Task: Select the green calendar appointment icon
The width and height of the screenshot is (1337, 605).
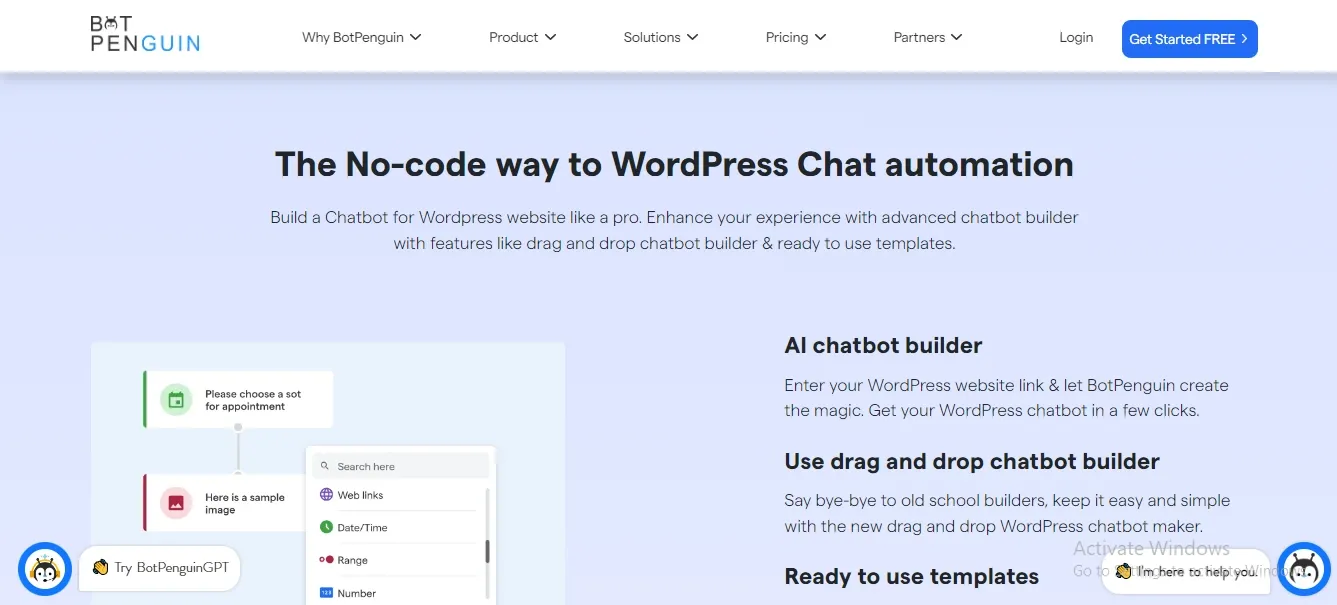Action: [176, 400]
